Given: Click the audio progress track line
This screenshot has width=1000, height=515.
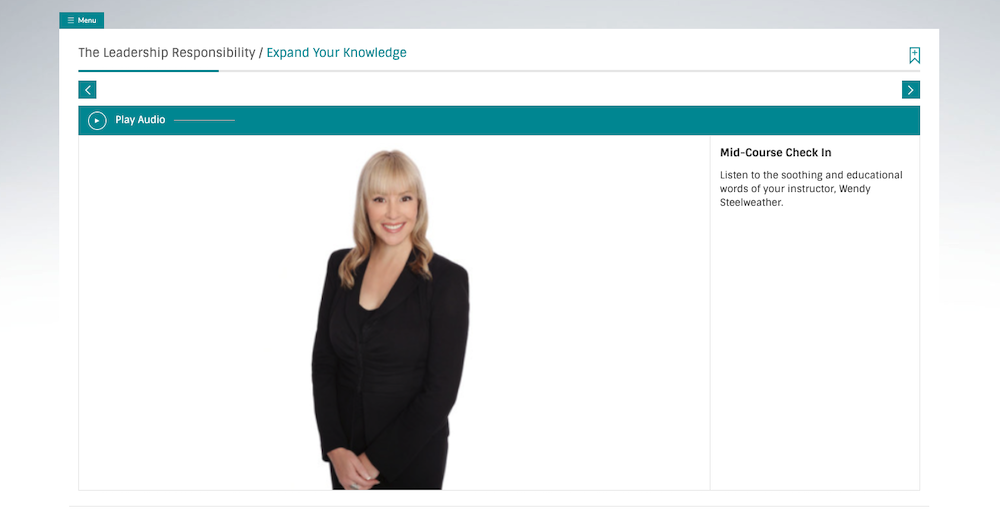Looking at the screenshot, I should [x=204, y=120].
